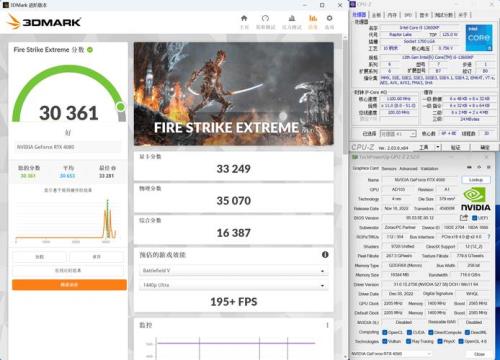Toggle the UEFI checkbox in GPU-Z

click(475, 218)
